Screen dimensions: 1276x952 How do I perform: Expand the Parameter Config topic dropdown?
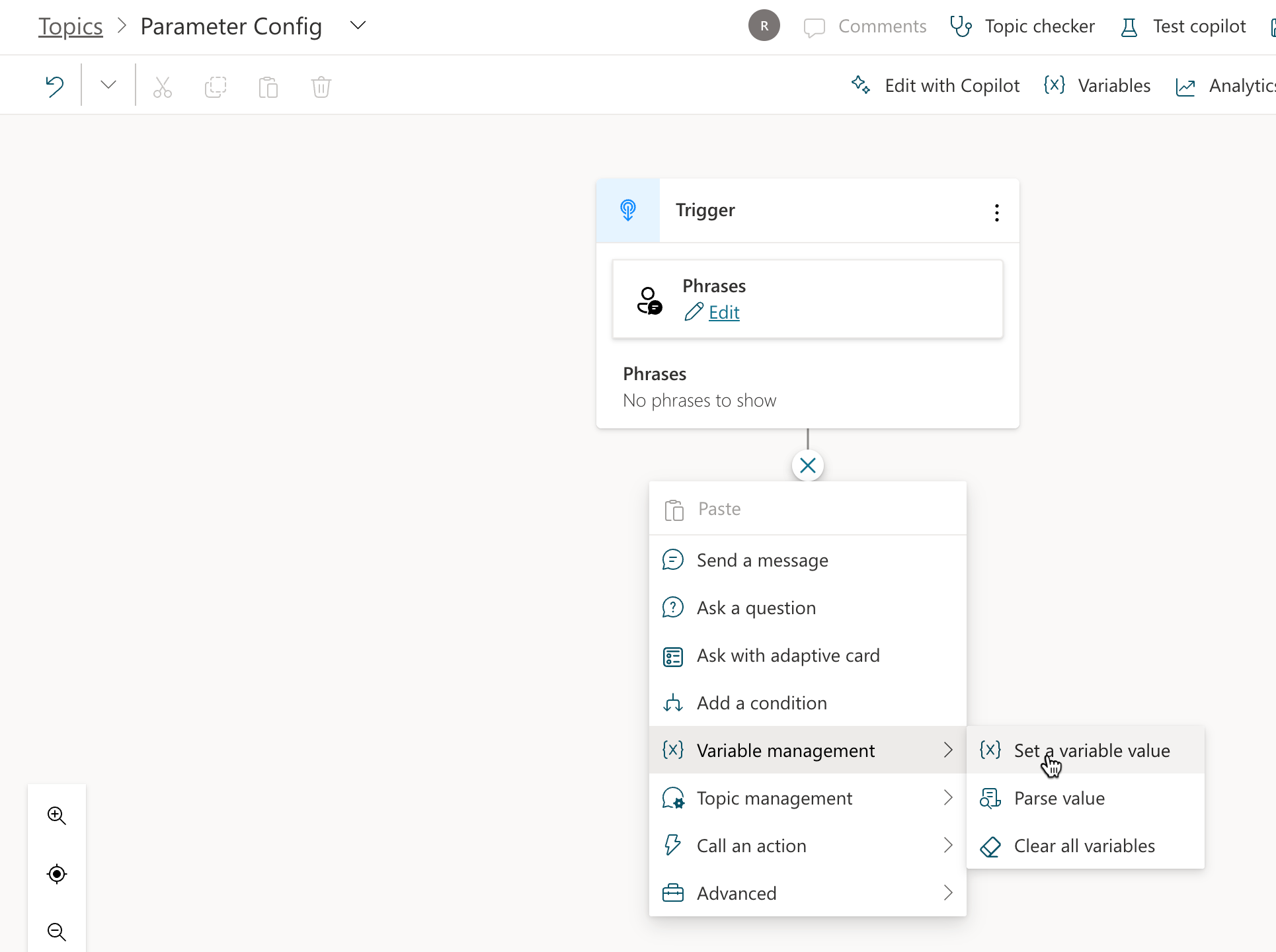(x=358, y=26)
